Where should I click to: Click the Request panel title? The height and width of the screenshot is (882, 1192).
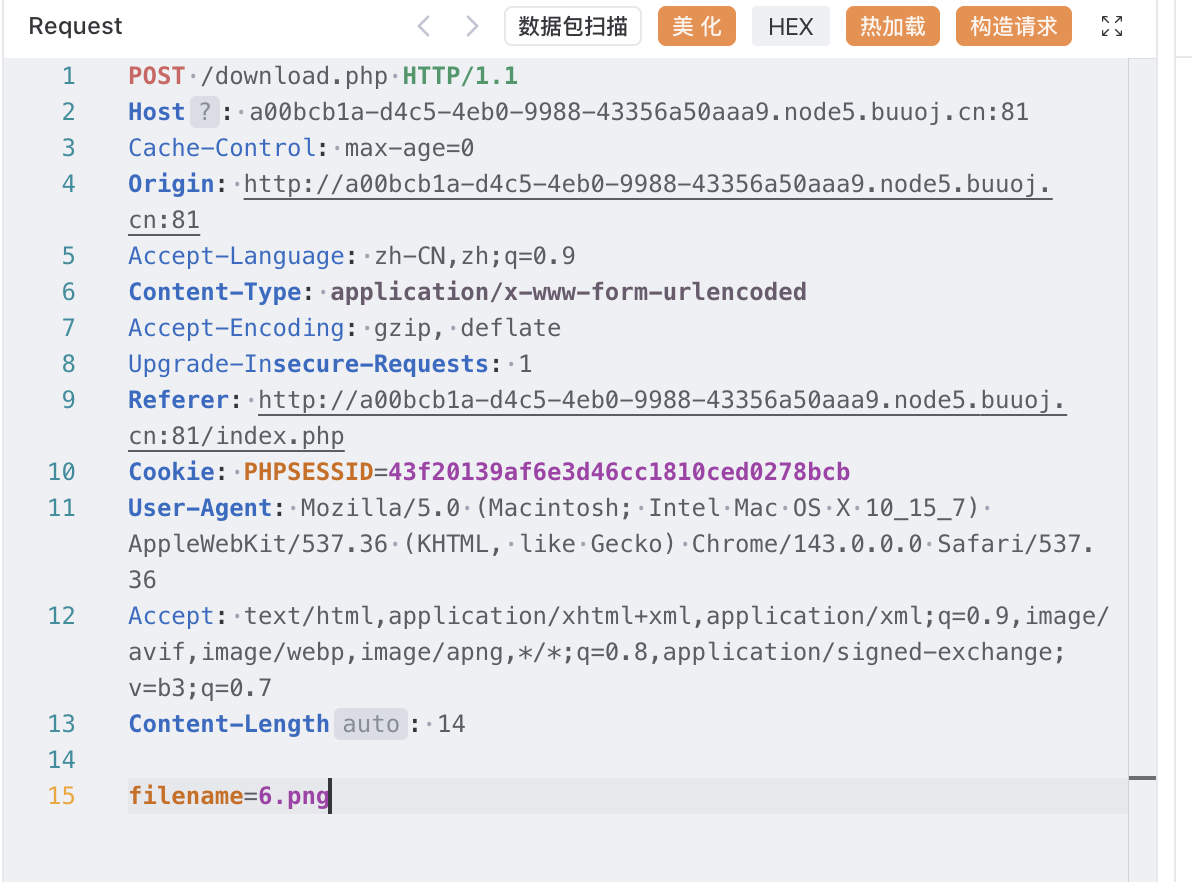coord(75,27)
